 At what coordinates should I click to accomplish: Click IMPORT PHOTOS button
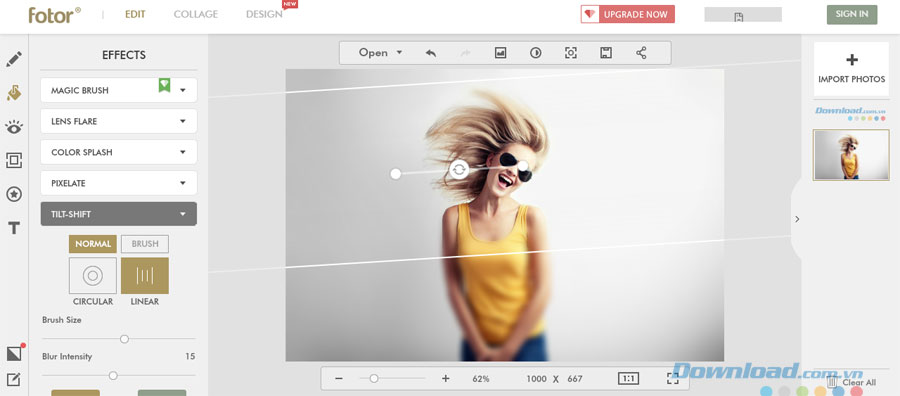pos(851,69)
